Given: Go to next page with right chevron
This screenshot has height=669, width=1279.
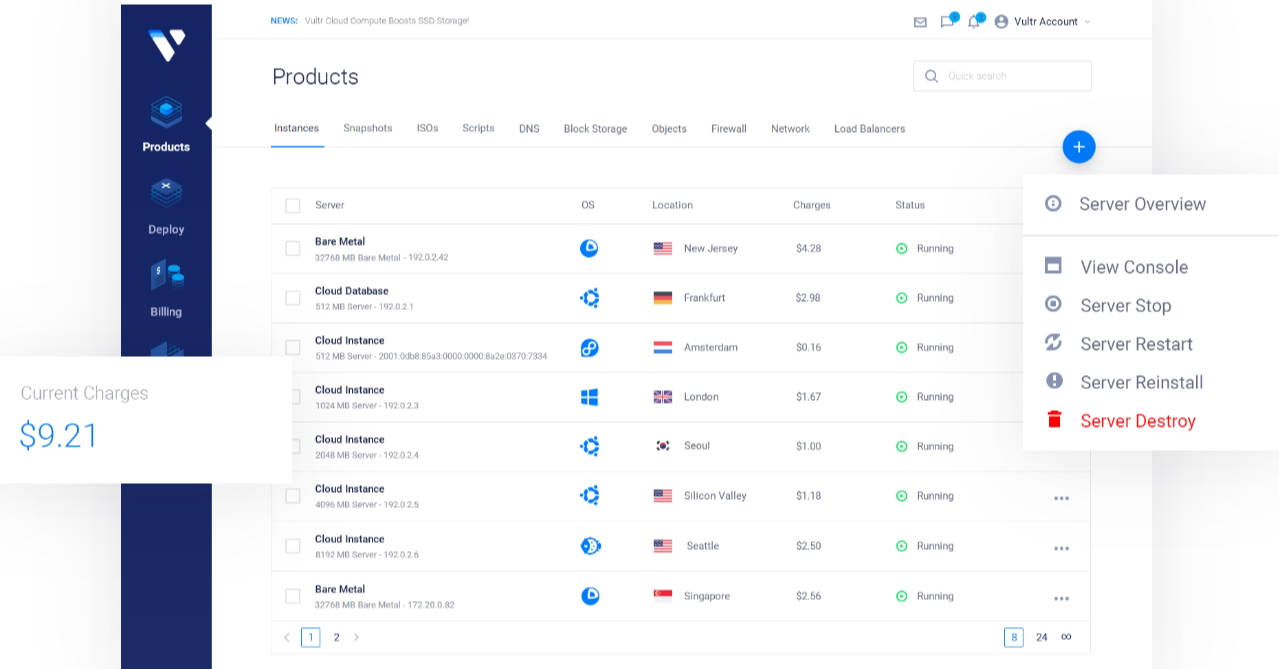Looking at the screenshot, I should pos(356,637).
